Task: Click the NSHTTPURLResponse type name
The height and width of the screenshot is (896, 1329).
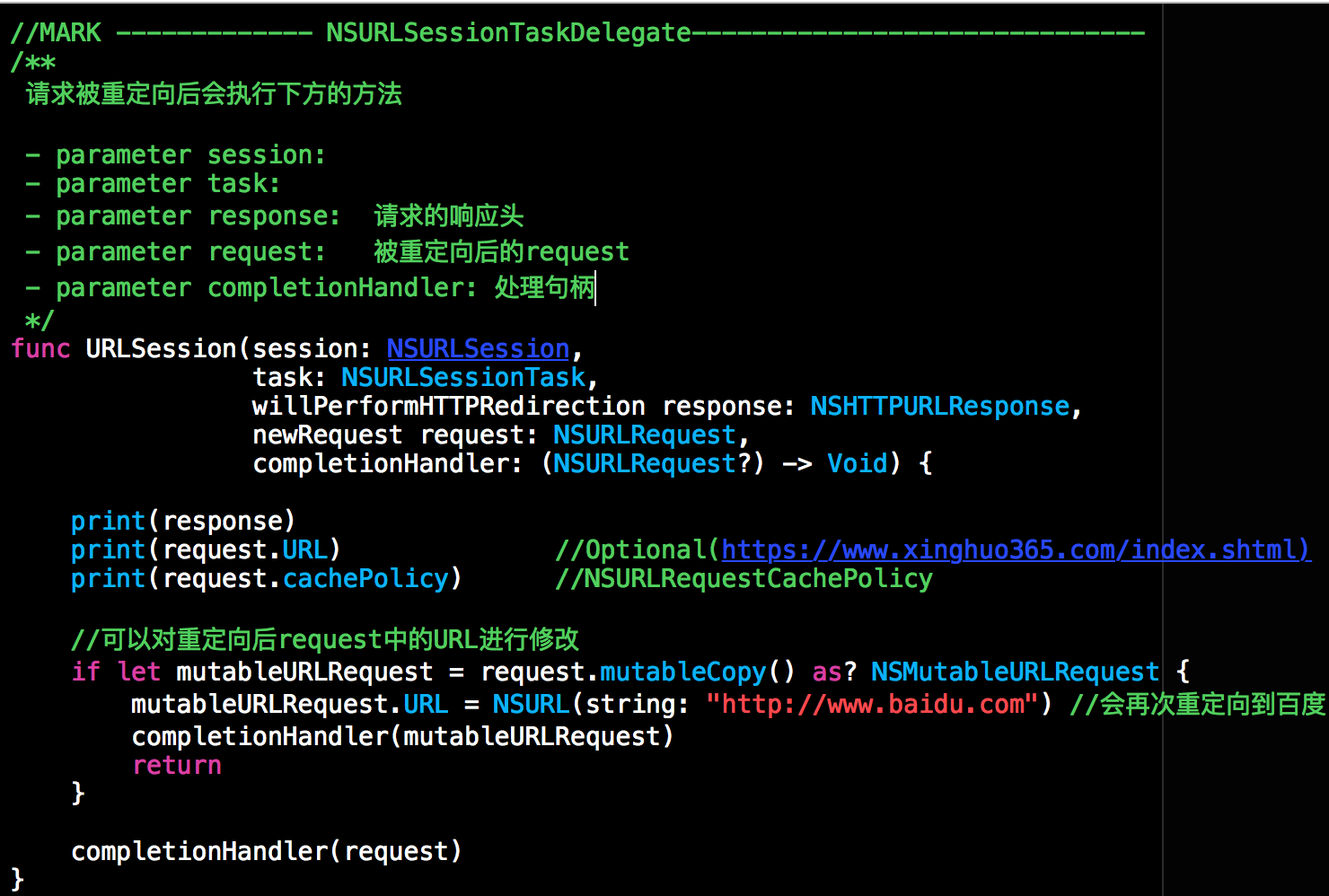Action: [940, 406]
